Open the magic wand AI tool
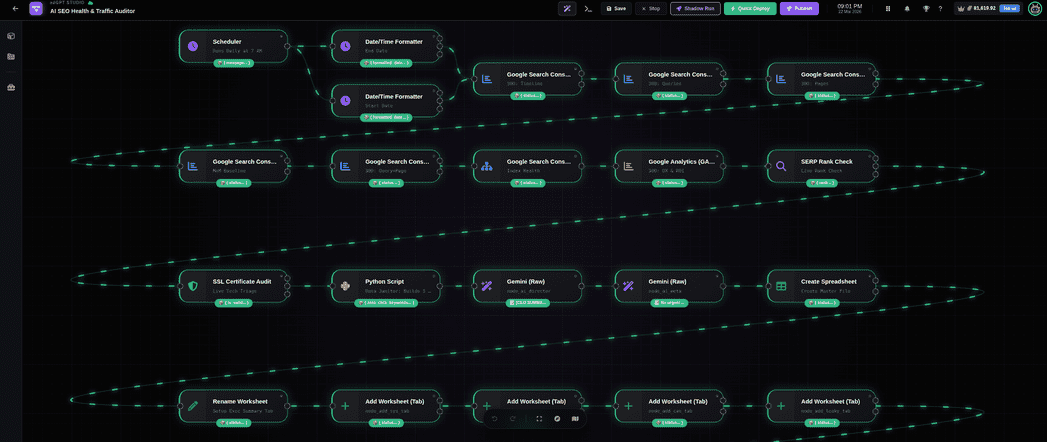The width and height of the screenshot is (1047, 442). [567, 8]
